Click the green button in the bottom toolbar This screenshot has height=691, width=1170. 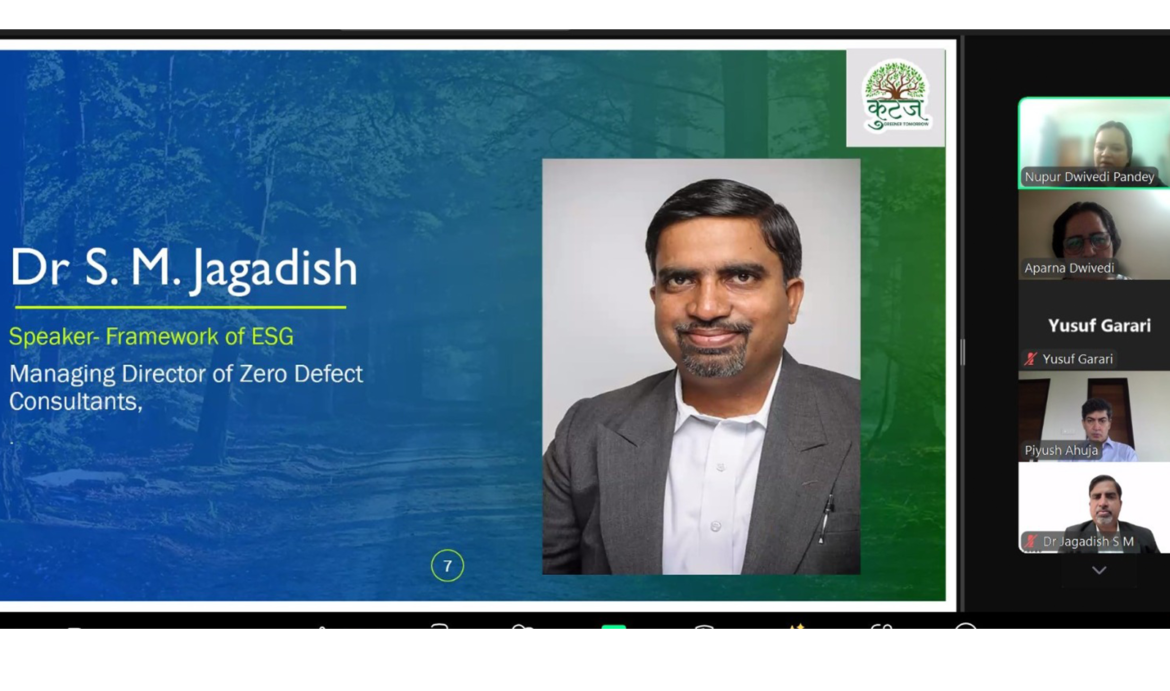(613, 628)
